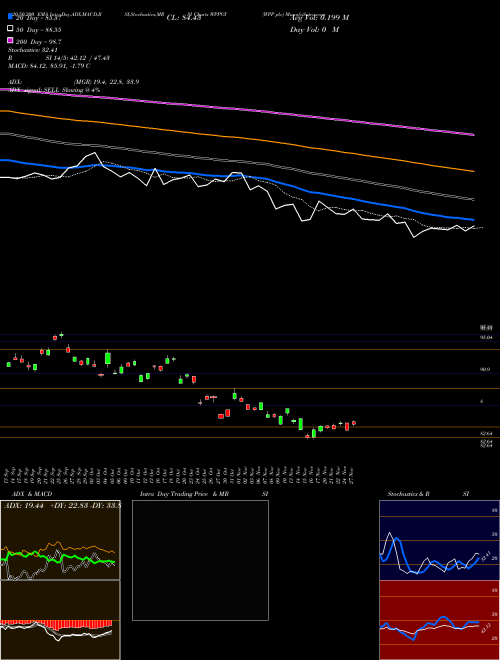This screenshot has width=500, height=660.
Task: Click the 'Day Vol: 0 M' label
Action: click(x=314, y=29)
